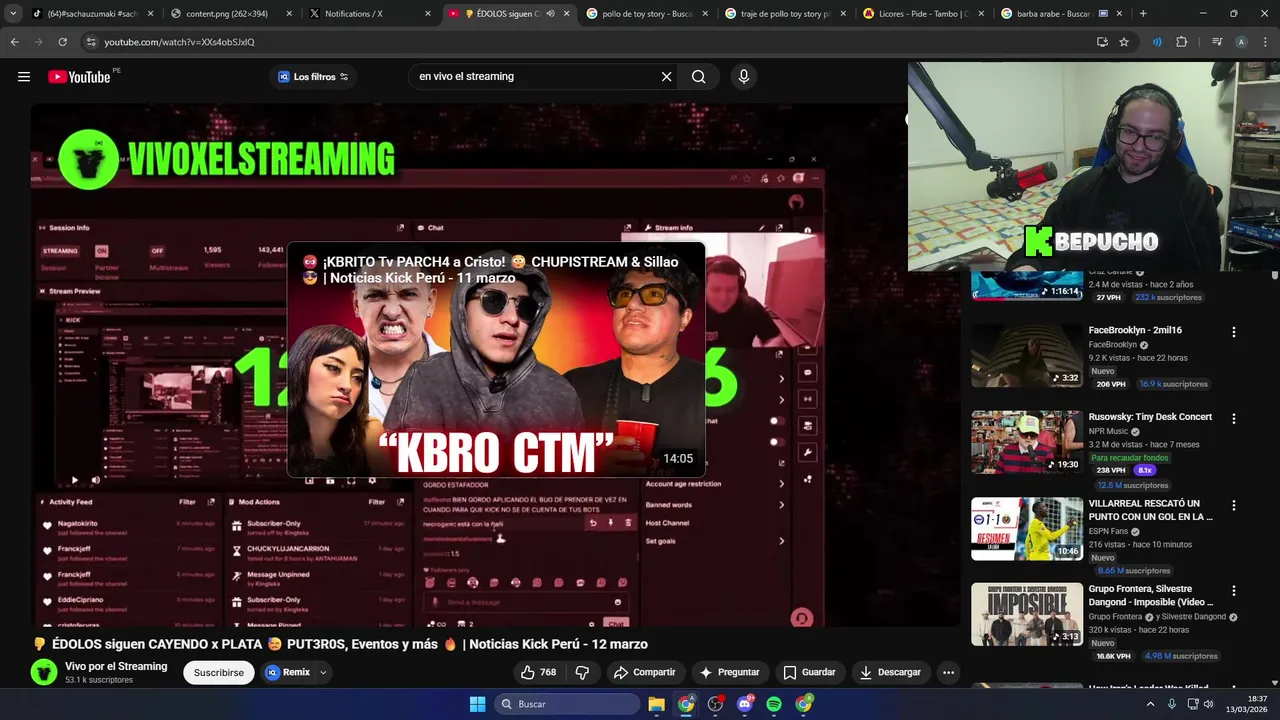The image size is (1280, 720).
Task: Bookmark this page with the star icon
Action: pyautogui.click(x=1124, y=42)
